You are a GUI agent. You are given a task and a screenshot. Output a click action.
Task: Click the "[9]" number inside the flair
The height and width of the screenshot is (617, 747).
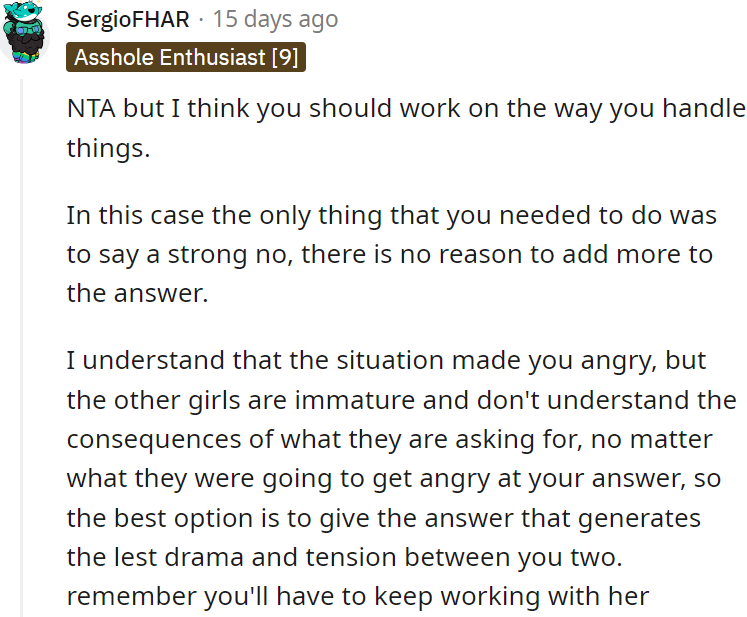point(284,57)
